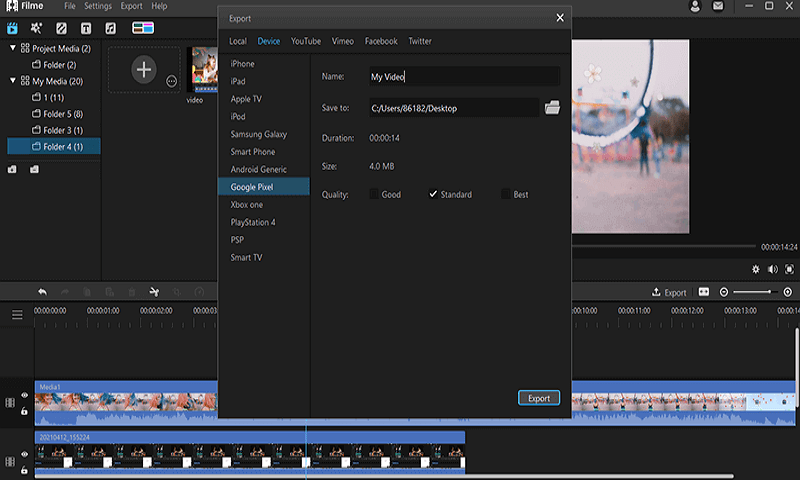Viewport: 800px width, 480px height.
Task: Check the Best quality option
Action: (506, 194)
